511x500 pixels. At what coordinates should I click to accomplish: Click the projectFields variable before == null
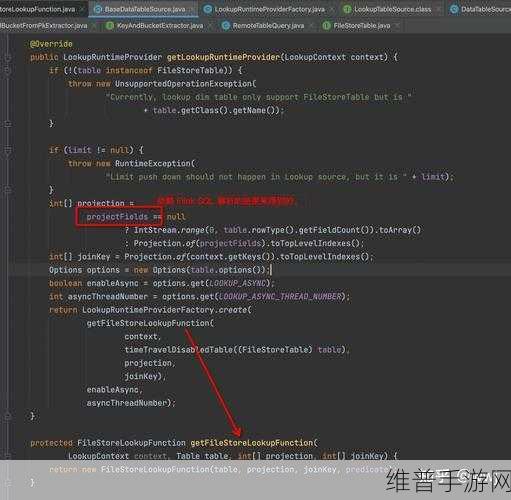[117, 217]
